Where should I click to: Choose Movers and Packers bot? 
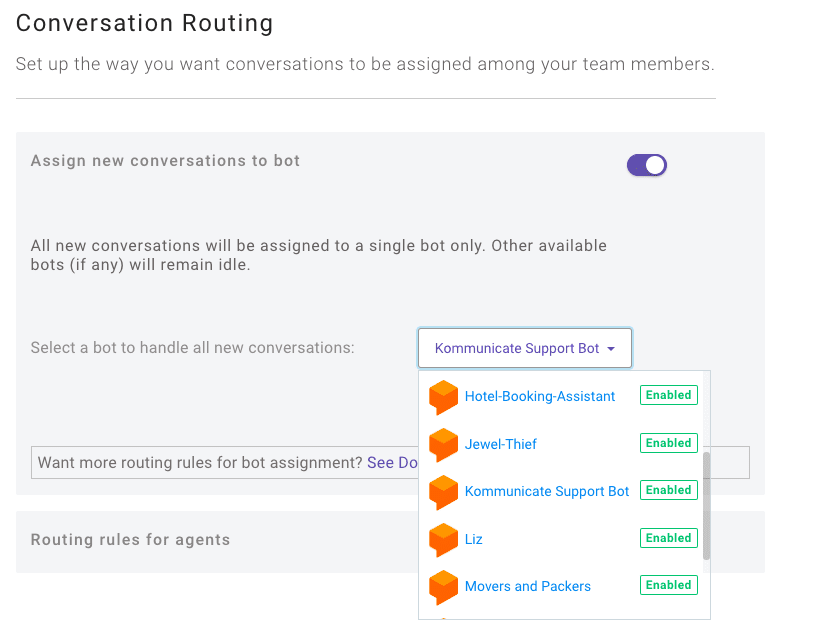(528, 586)
